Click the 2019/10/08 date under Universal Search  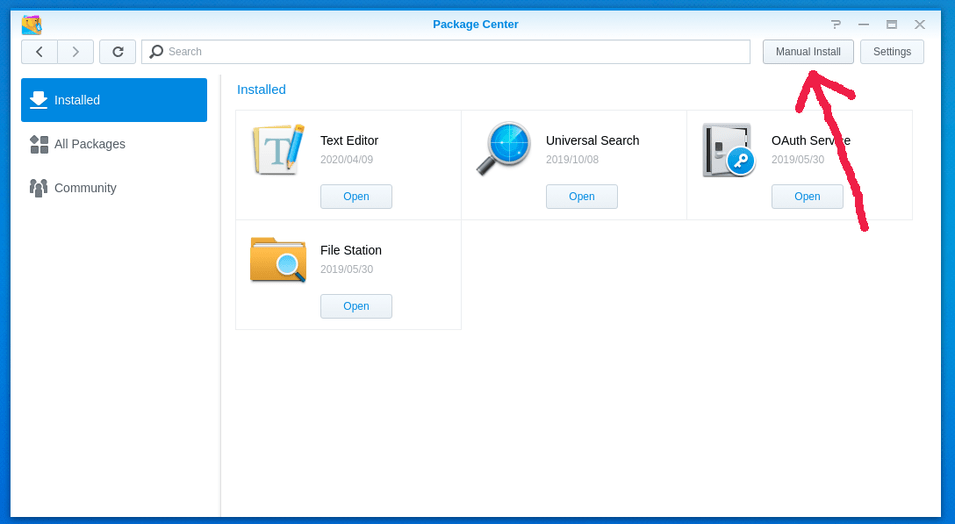coord(572,159)
